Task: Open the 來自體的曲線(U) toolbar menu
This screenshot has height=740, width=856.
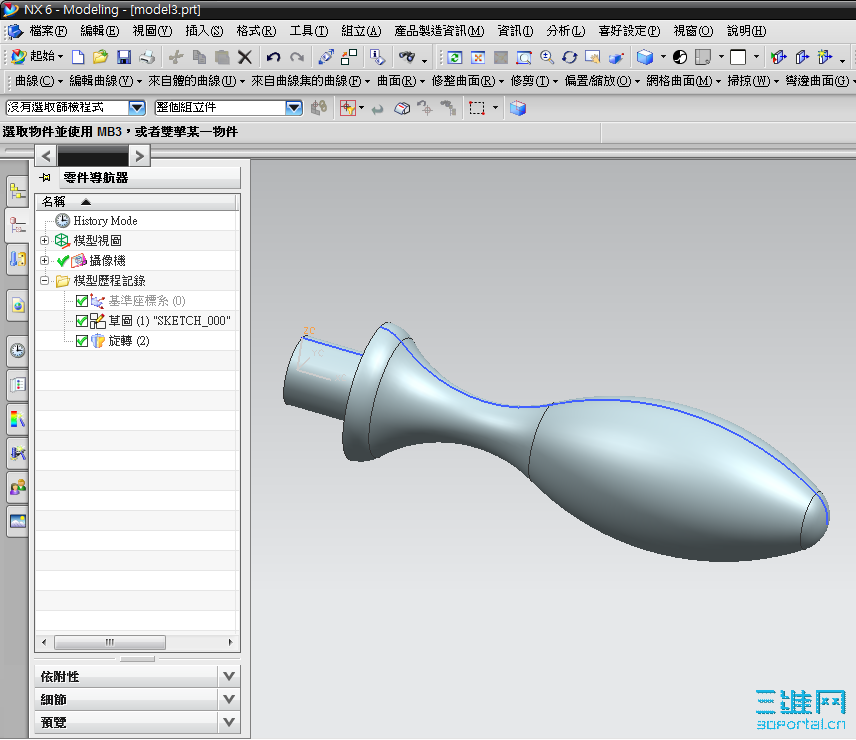Action: [196, 81]
